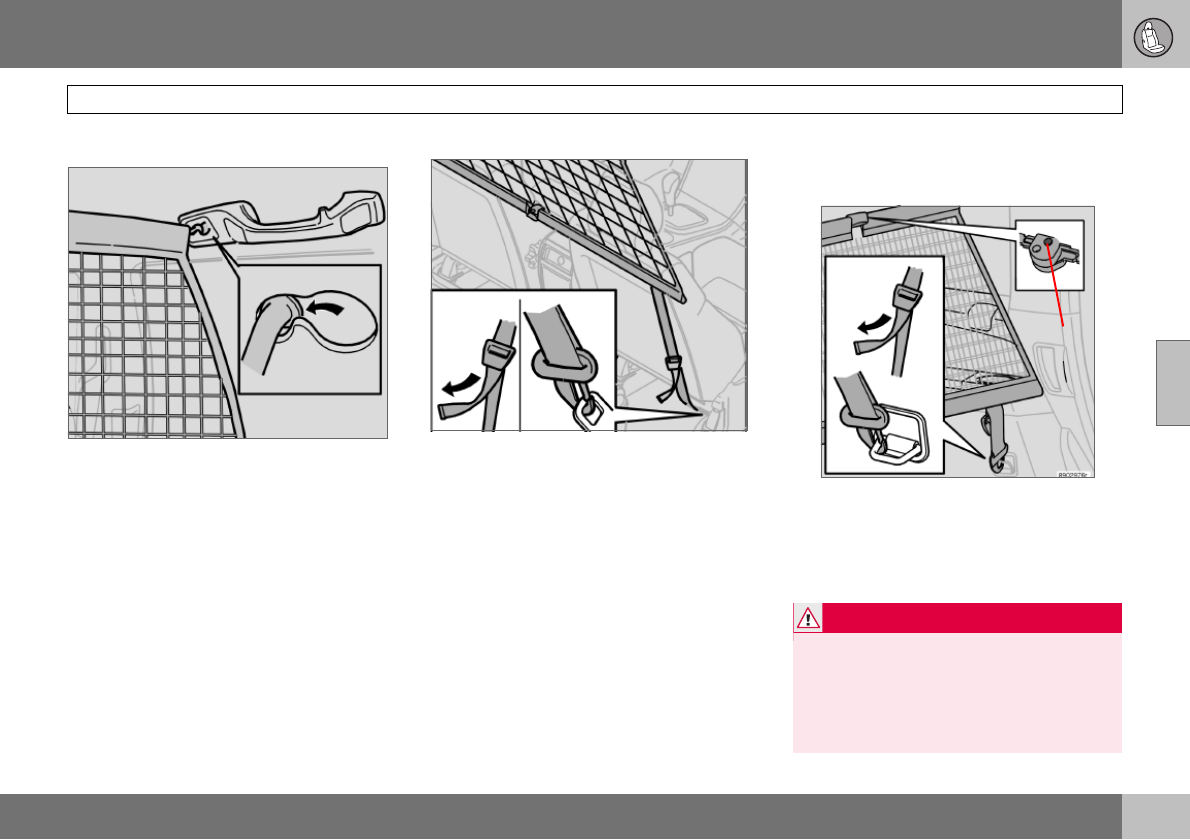Click the warning triangle icon
Viewport: 1190px width, 840px height.
coord(808,618)
